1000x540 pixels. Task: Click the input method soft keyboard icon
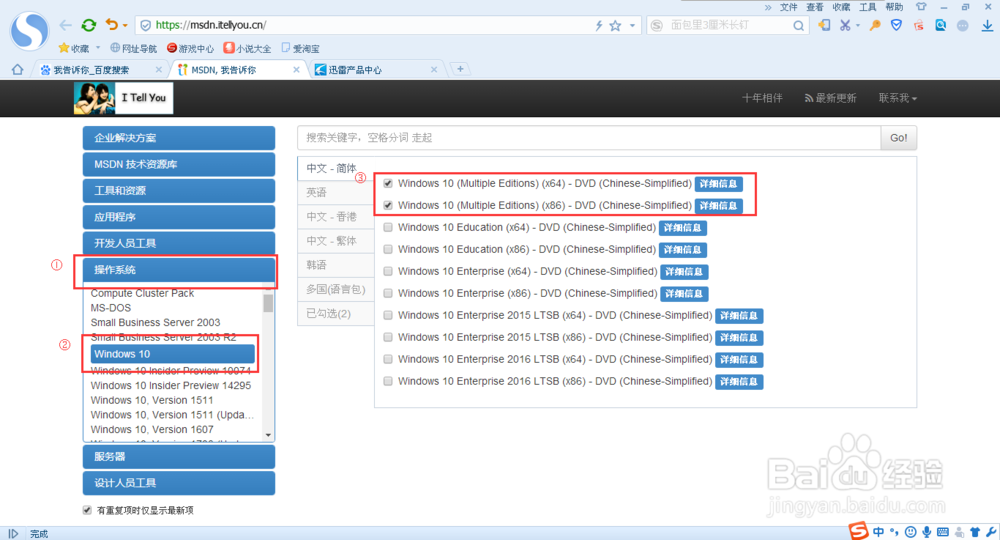point(943,532)
